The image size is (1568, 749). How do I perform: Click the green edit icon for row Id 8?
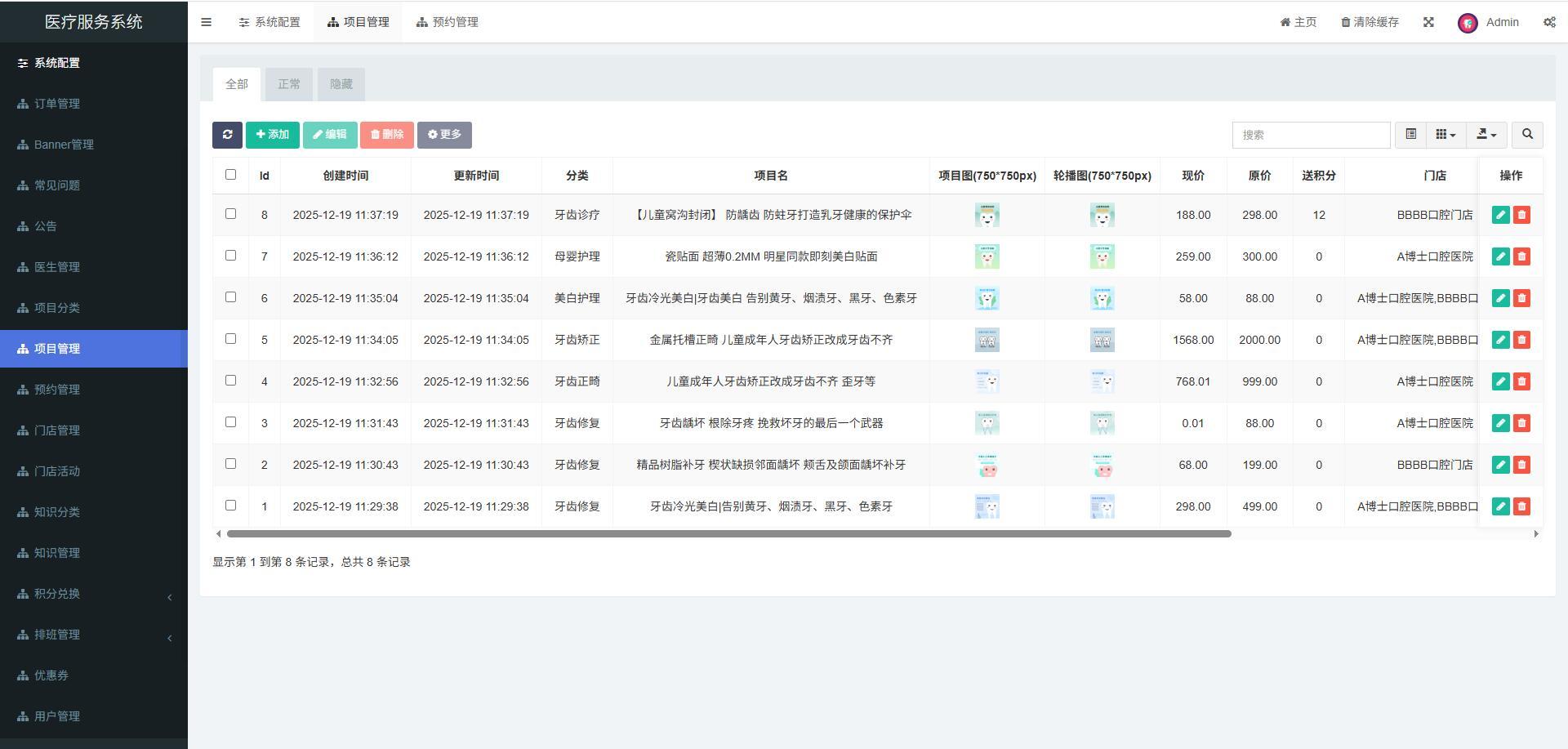click(1500, 215)
